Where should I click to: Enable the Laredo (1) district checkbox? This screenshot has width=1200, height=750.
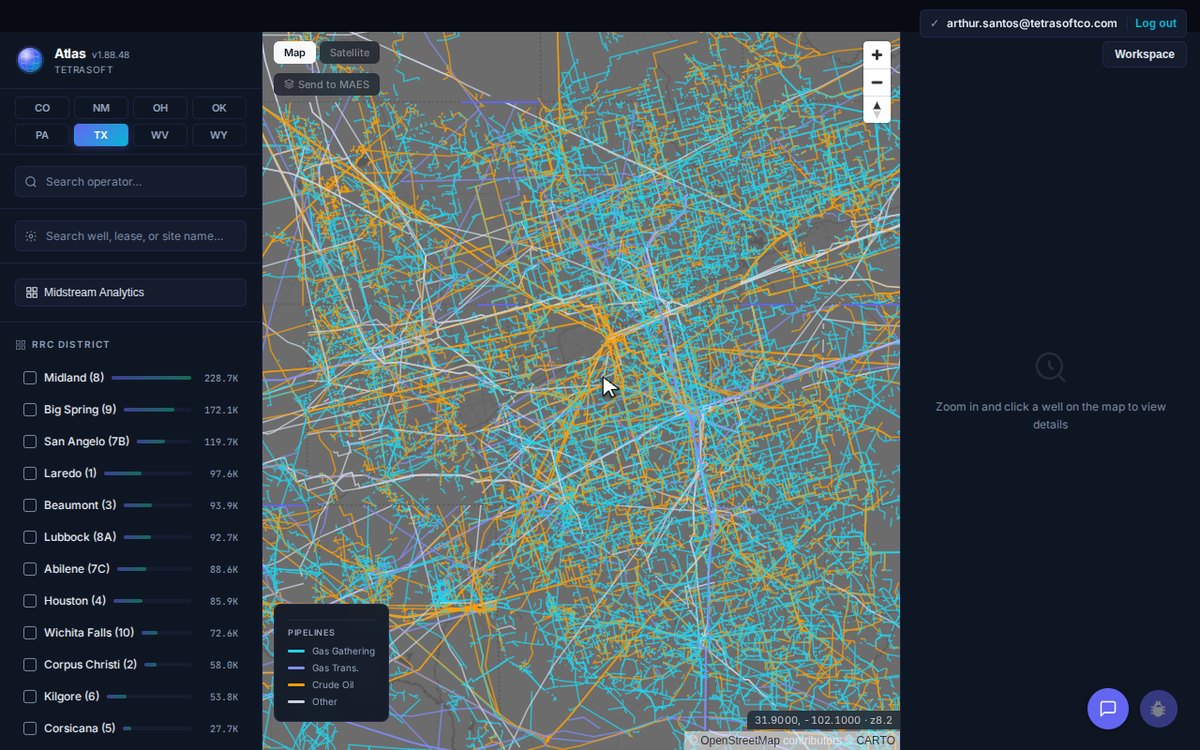tap(30, 474)
